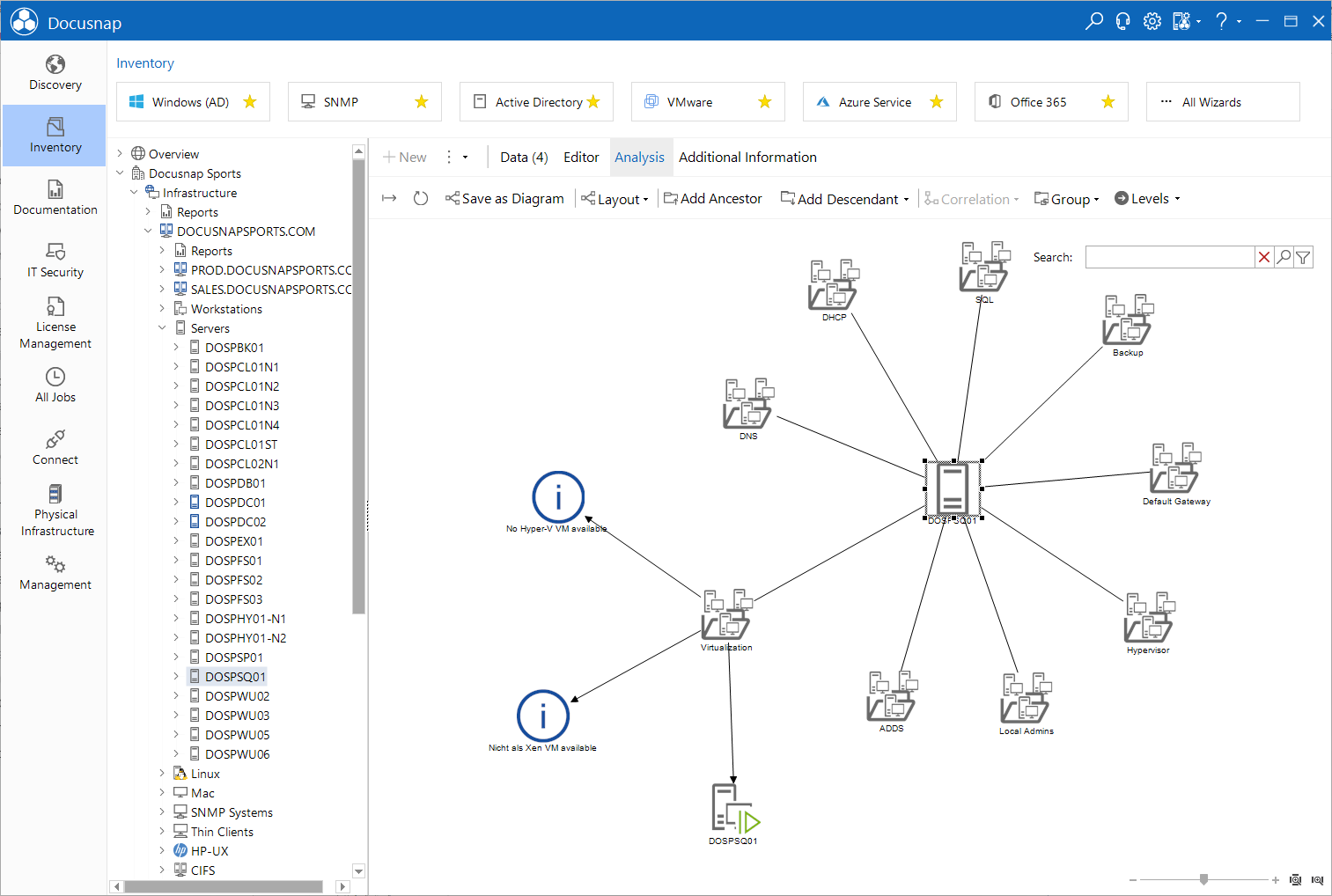Select the Local Admins node
This screenshot has width=1332, height=896.
pyautogui.click(x=1026, y=702)
